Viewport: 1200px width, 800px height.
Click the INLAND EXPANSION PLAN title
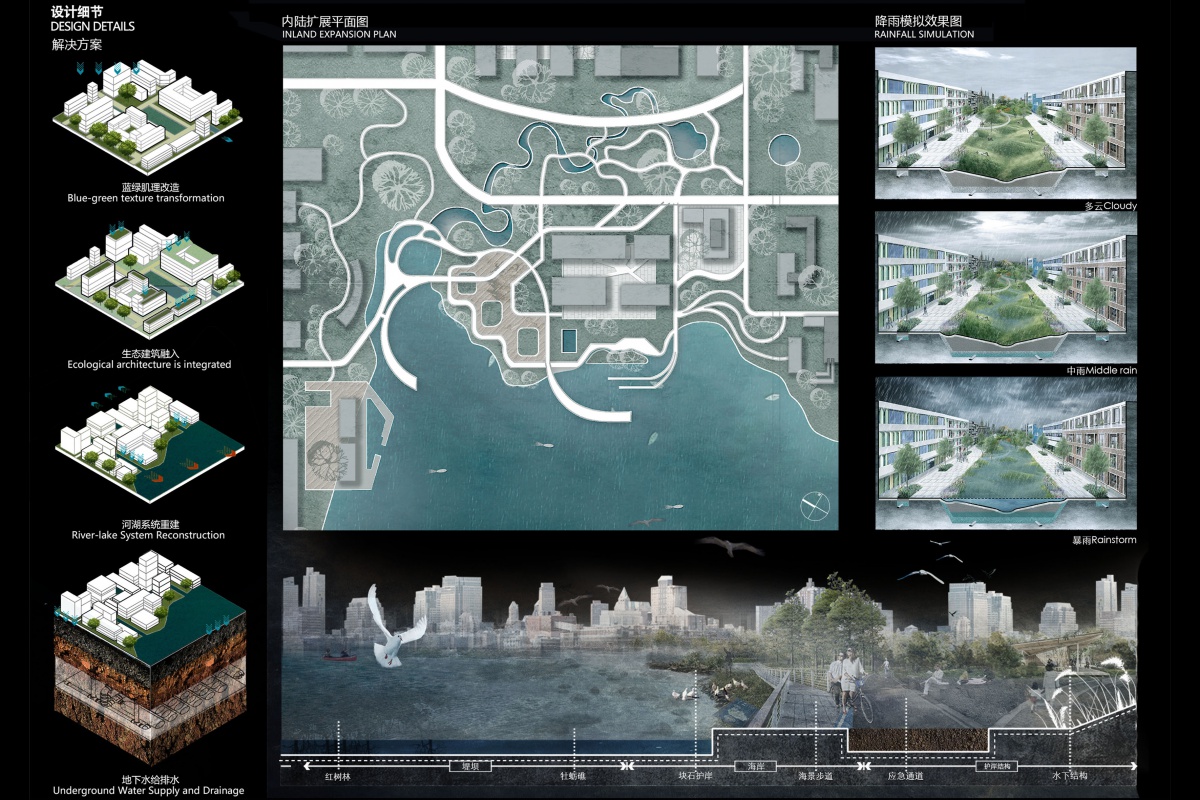[339, 35]
